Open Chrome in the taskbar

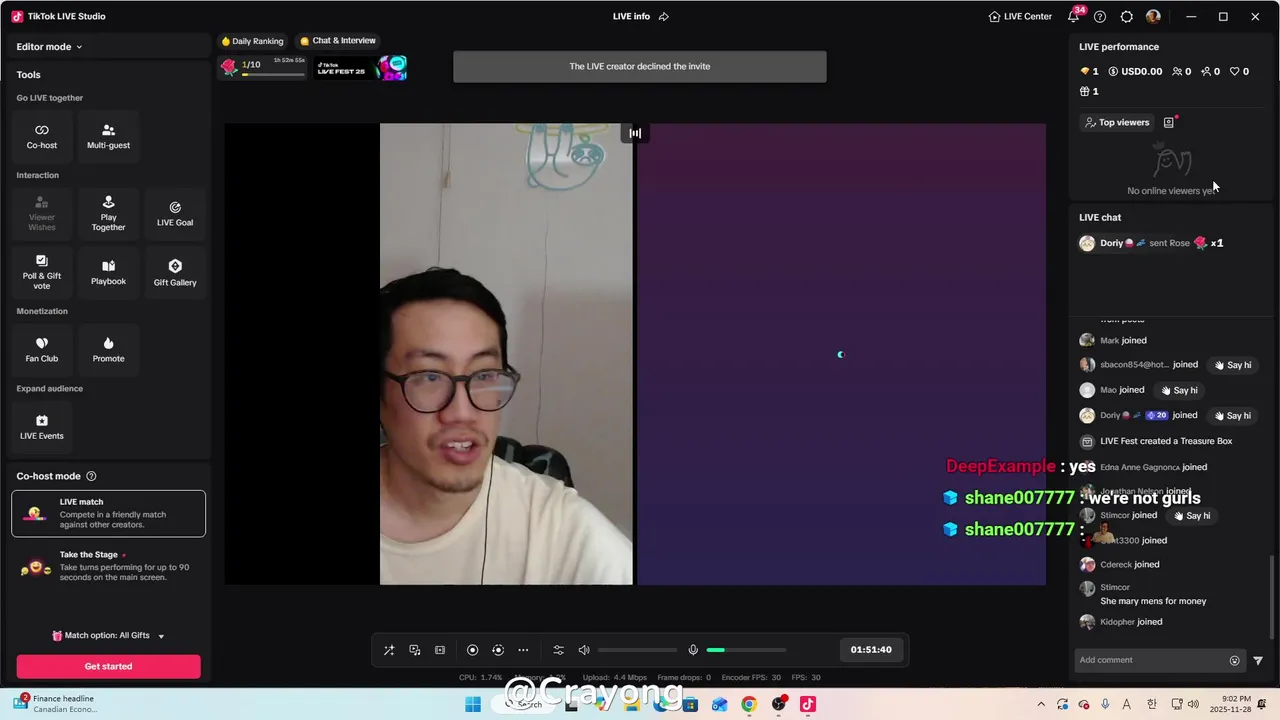[x=749, y=704]
